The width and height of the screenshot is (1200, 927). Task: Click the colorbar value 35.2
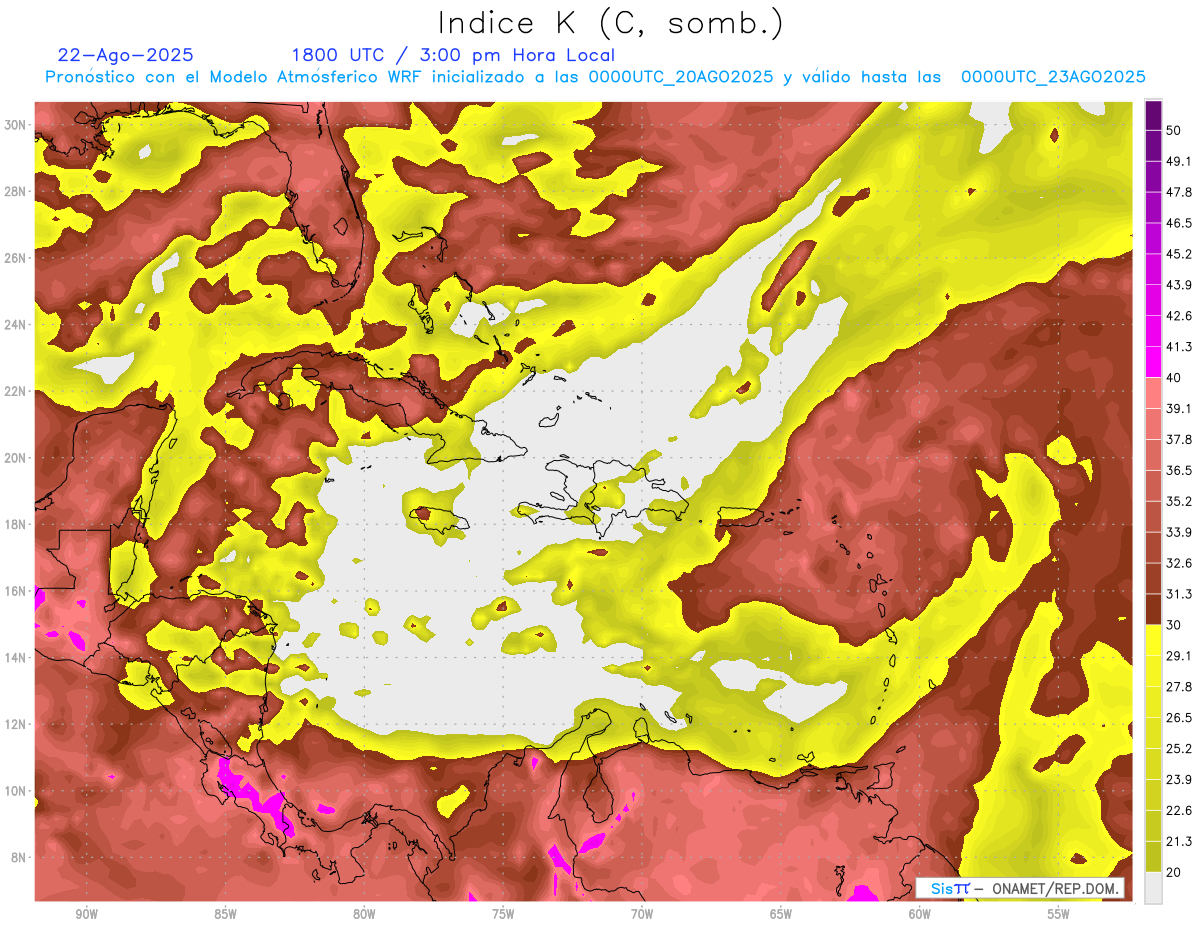coord(1178,501)
